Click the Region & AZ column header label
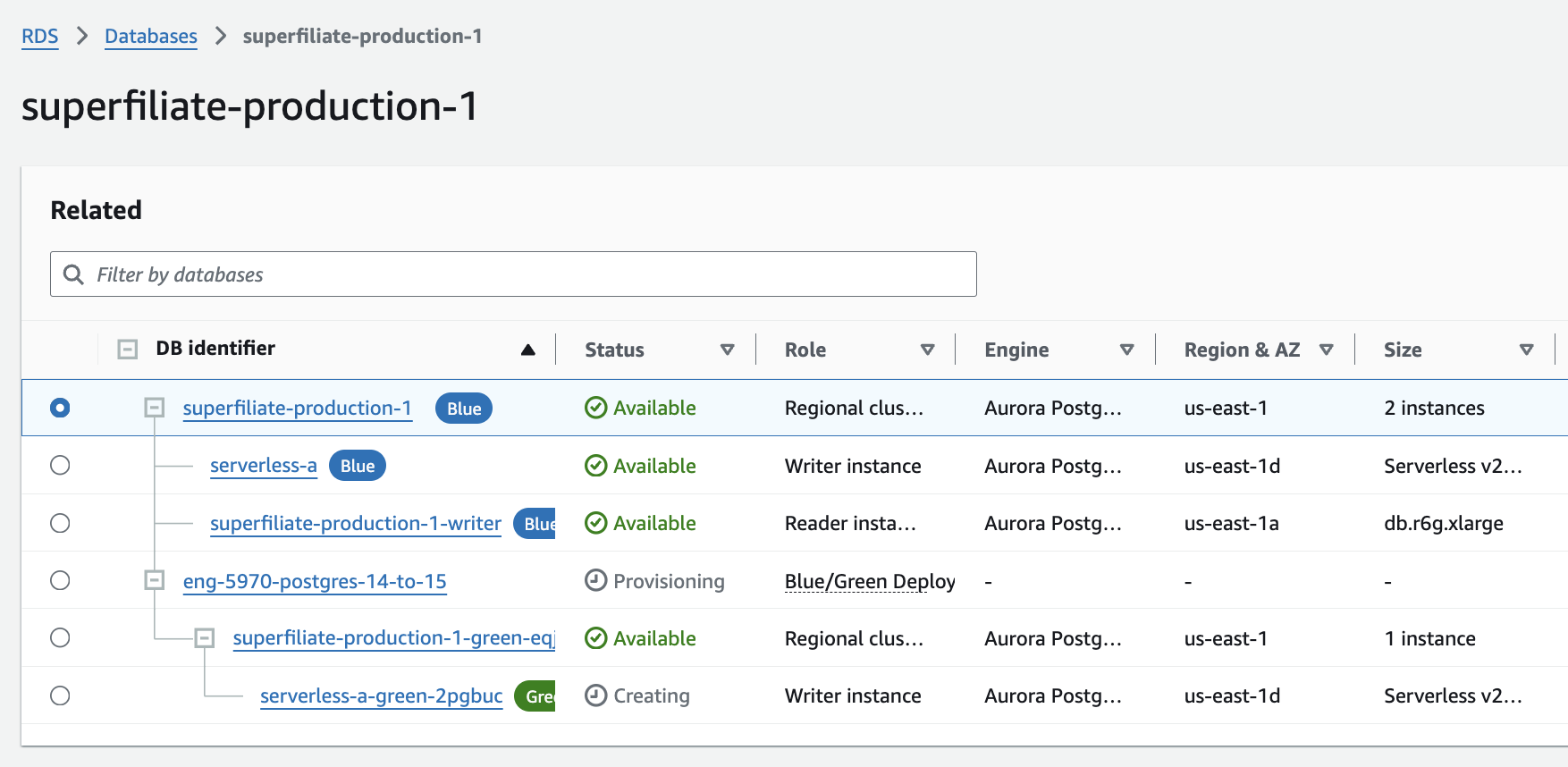 (1243, 350)
